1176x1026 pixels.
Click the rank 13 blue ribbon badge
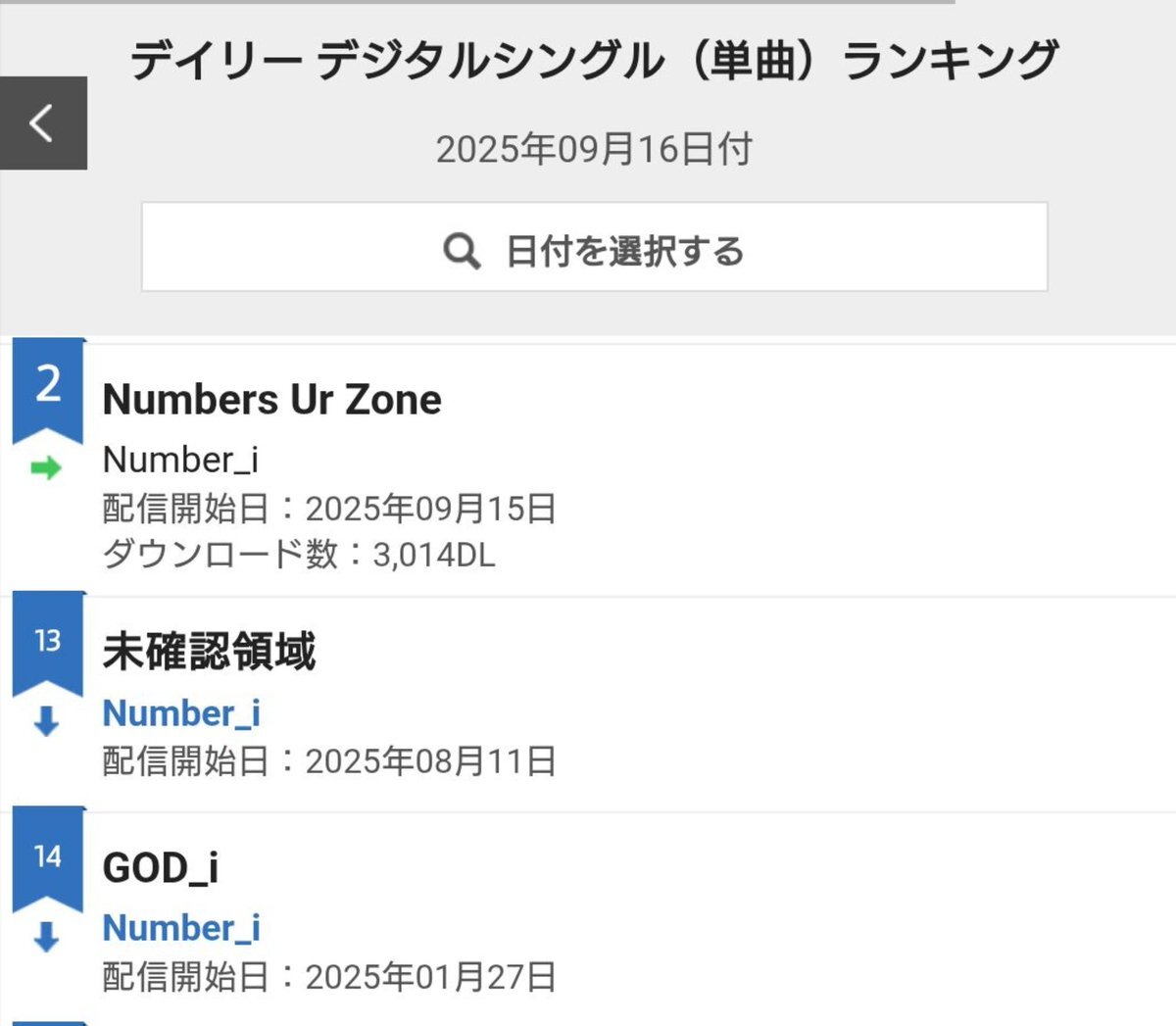(x=48, y=642)
